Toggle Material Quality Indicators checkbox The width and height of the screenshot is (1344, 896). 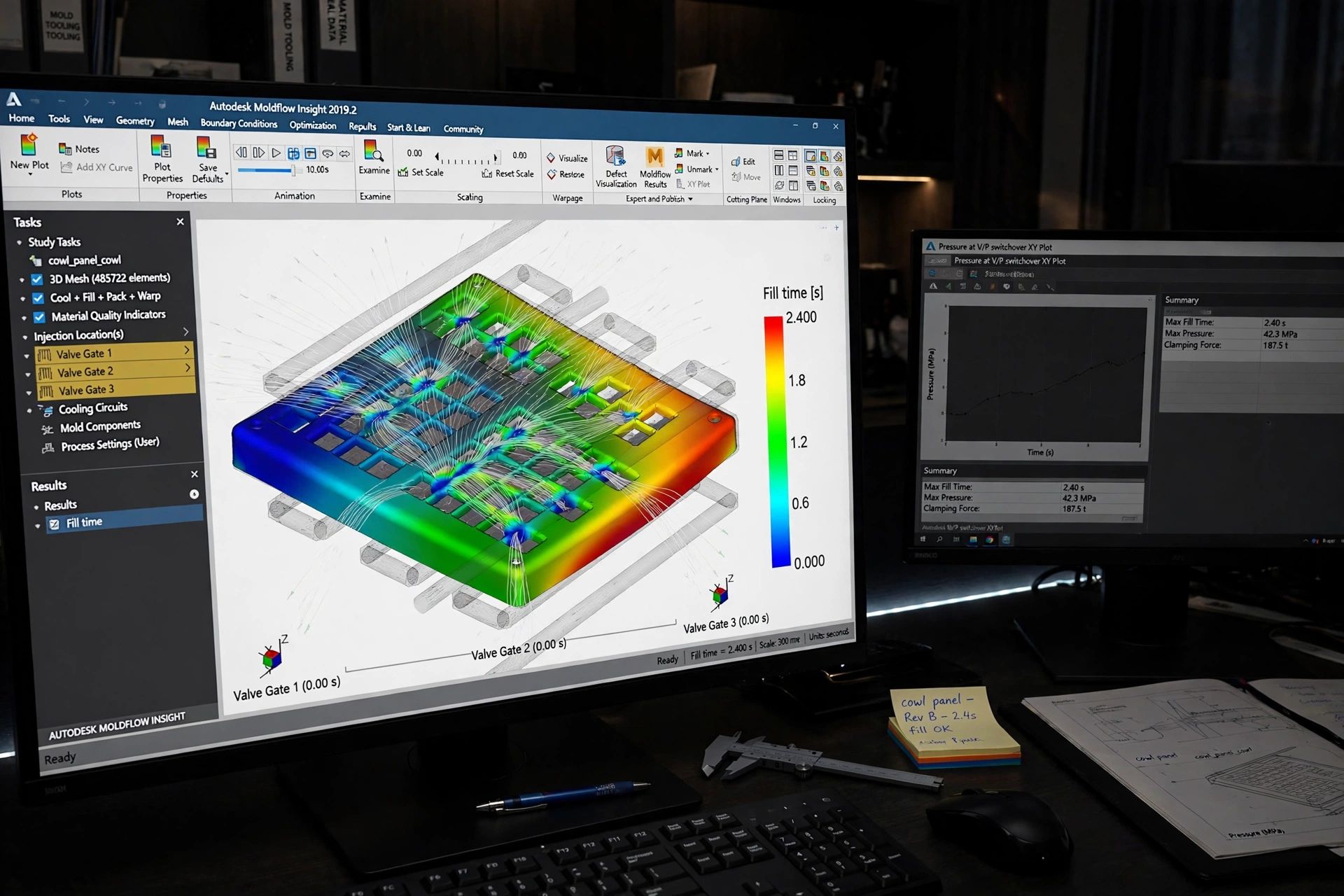(x=40, y=317)
